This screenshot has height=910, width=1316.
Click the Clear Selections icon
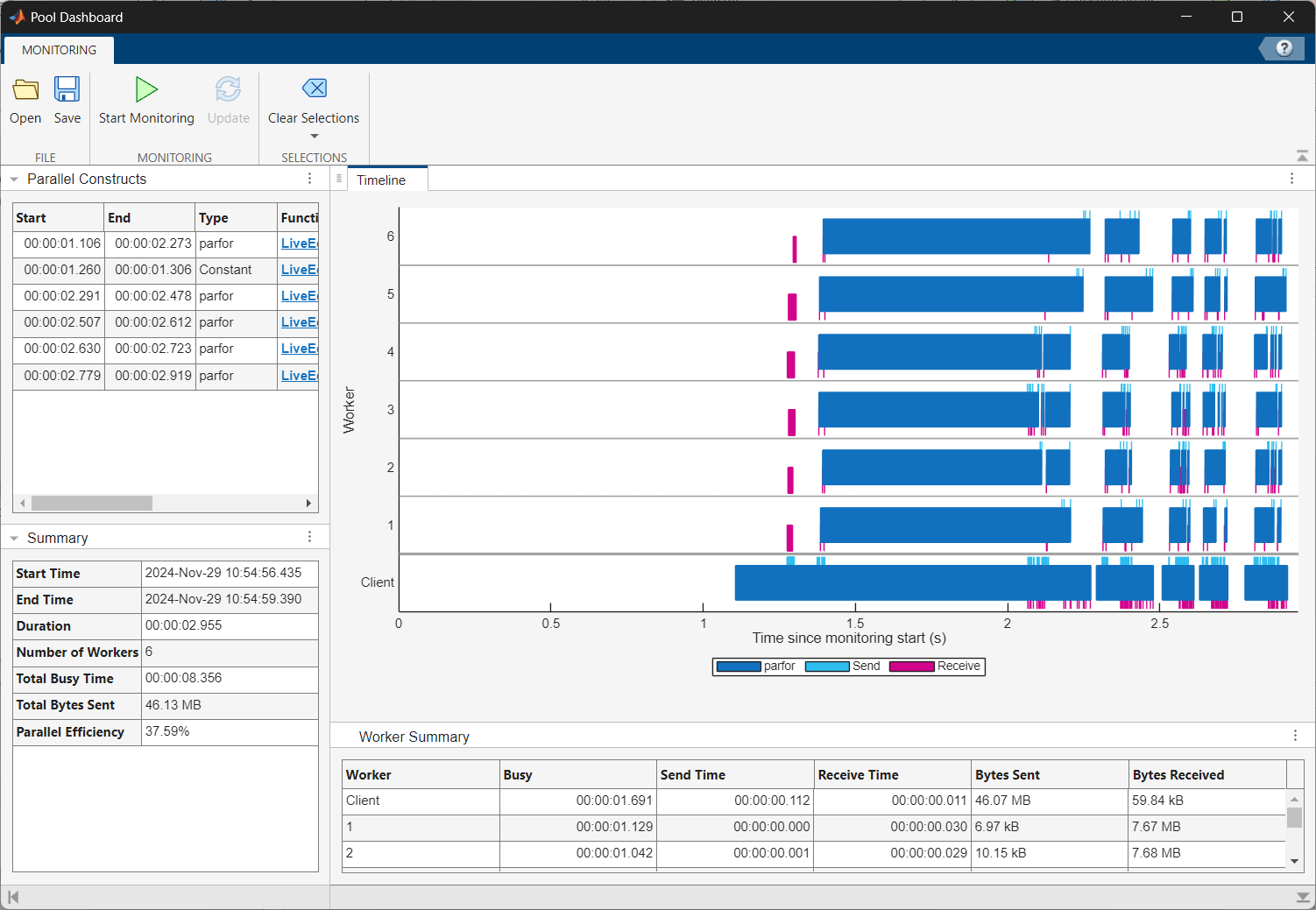[x=314, y=88]
